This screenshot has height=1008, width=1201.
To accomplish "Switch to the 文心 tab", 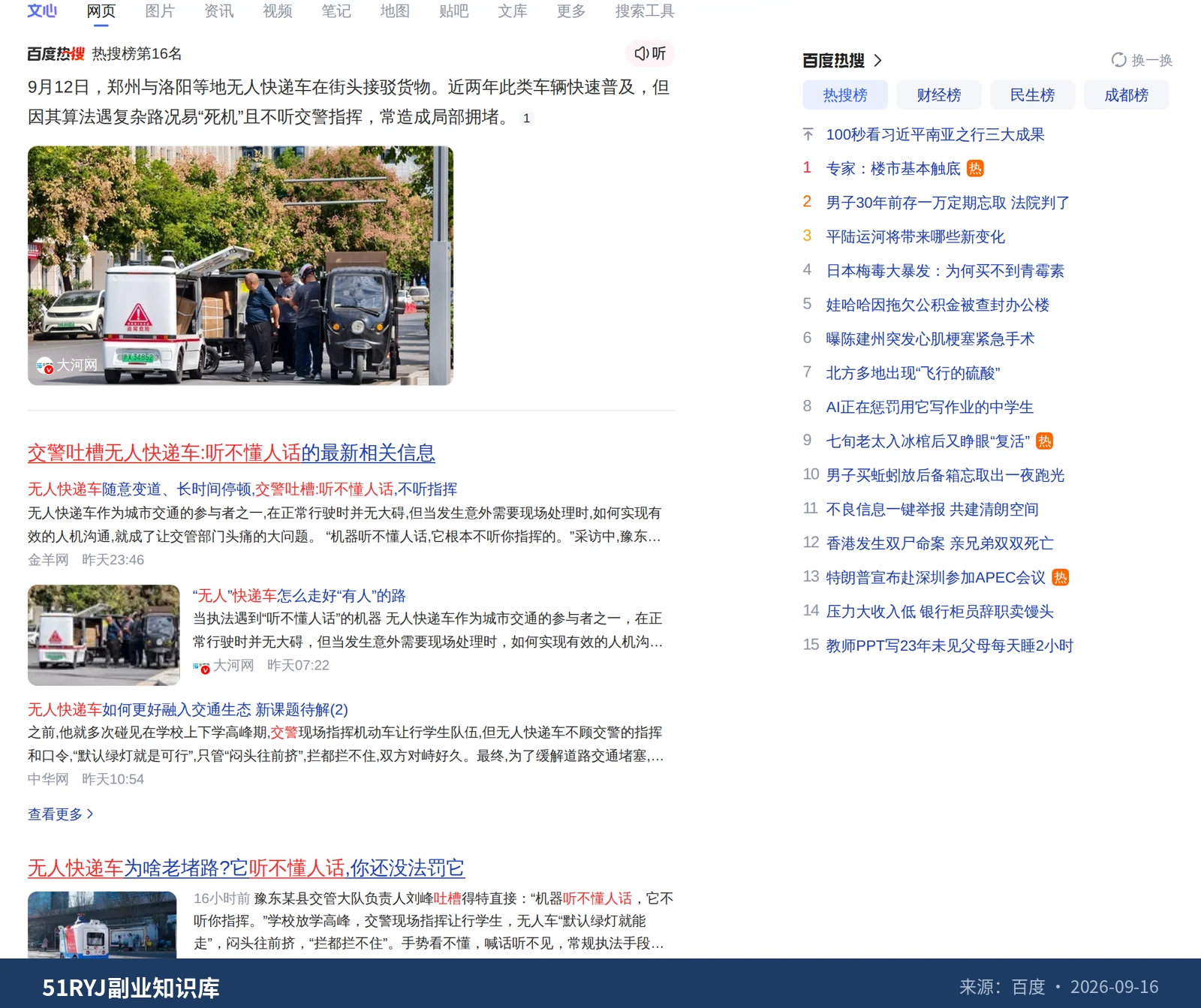I will 42,11.
